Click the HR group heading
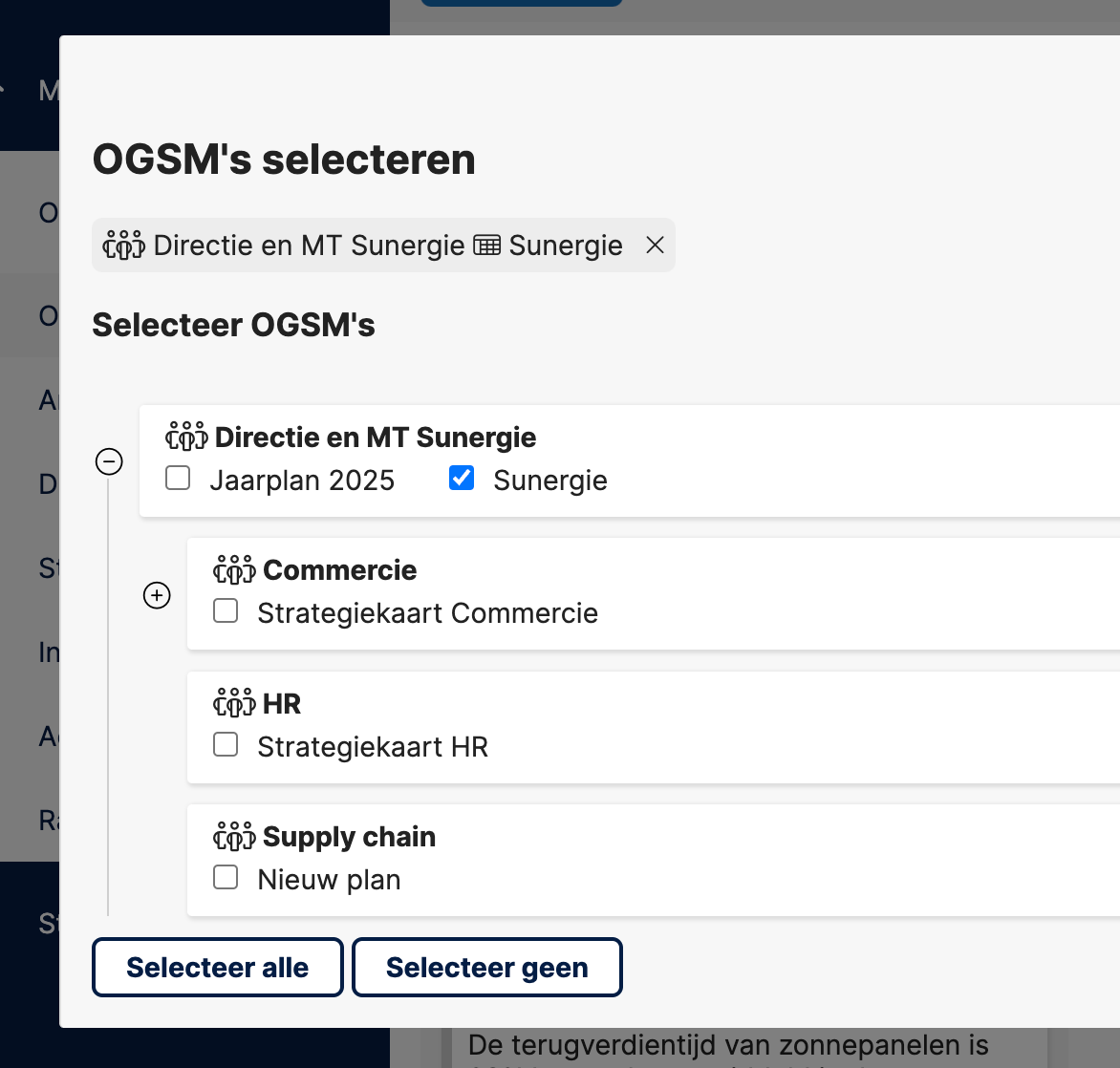The width and height of the screenshot is (1120, 1068). (x=282, y=704)
